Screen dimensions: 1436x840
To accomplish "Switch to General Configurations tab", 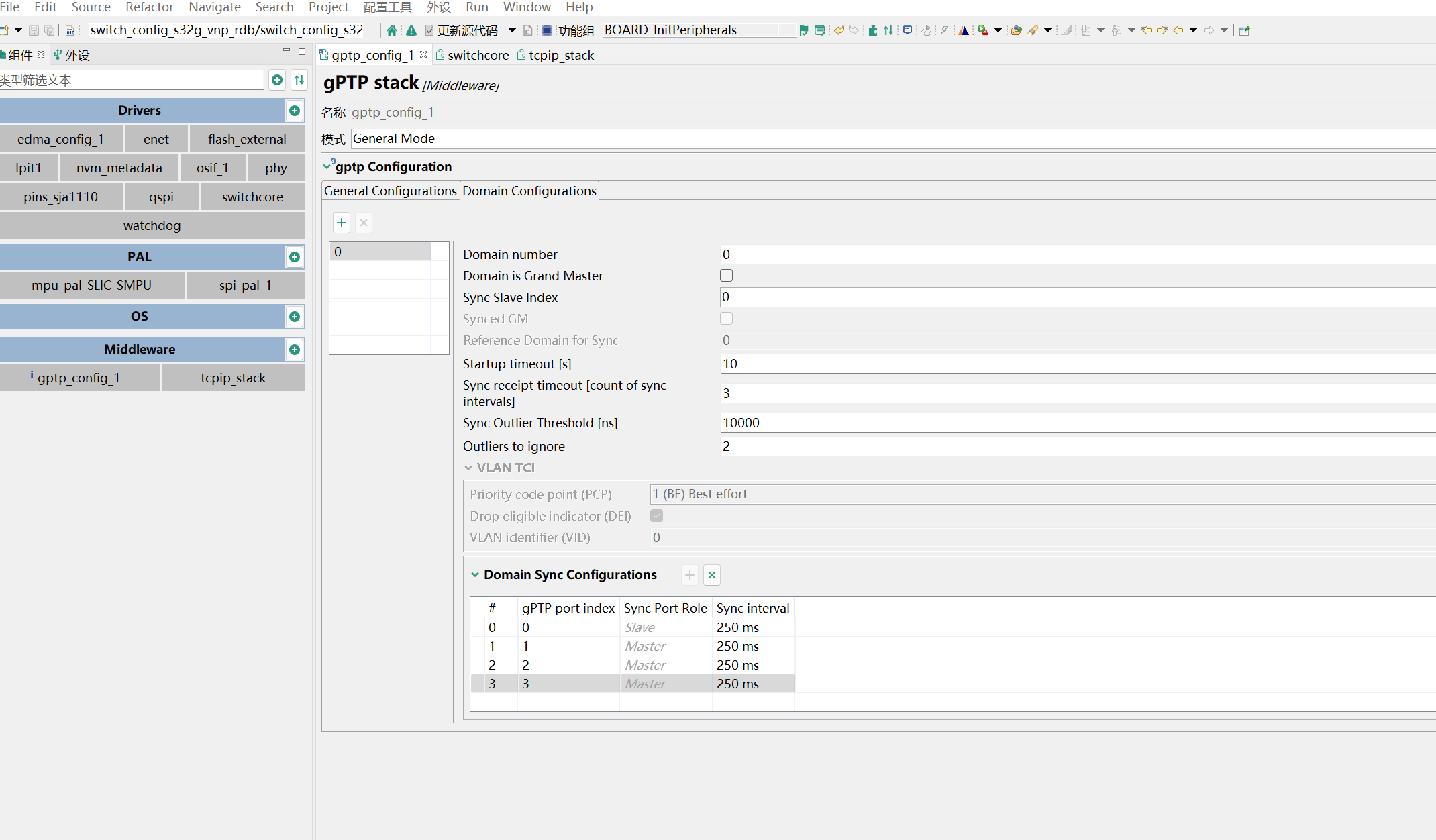I will 391,191.
